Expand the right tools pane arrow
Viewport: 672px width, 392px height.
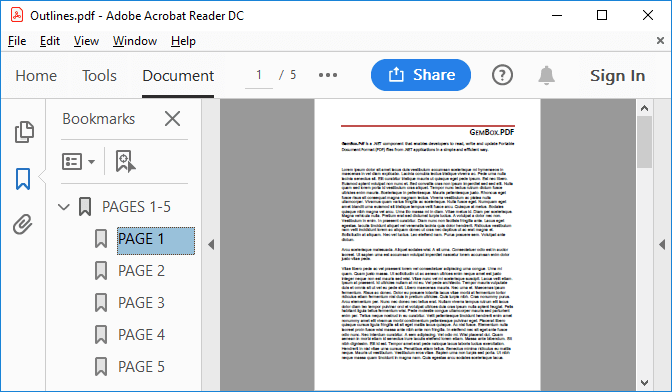tap(662, 245)
